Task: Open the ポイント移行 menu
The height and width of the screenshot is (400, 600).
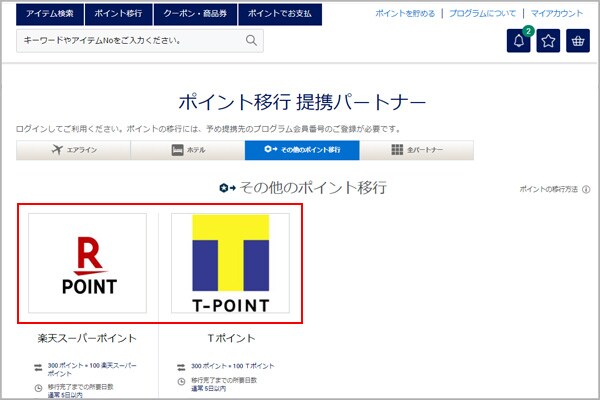Action: coord(119,15)
